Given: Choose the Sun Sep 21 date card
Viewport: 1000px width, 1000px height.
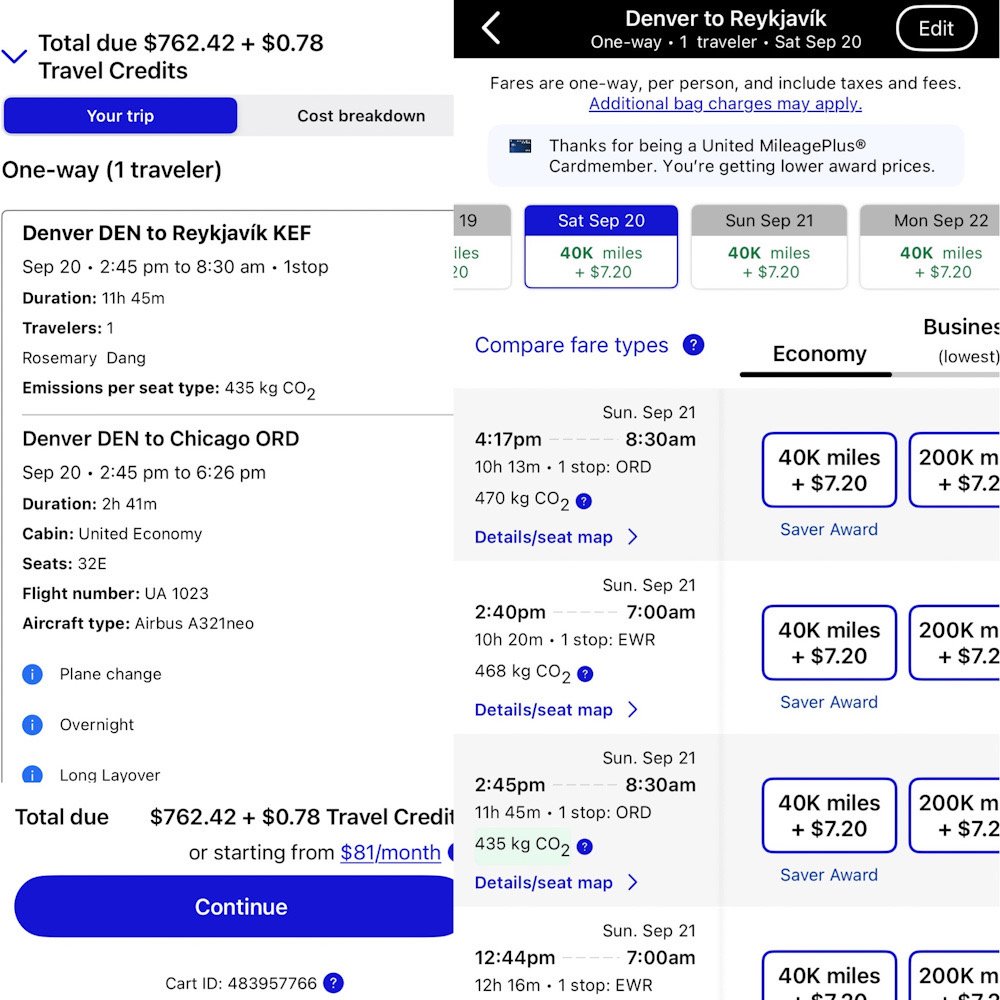Looking at the screenshot, I should 769,246.
